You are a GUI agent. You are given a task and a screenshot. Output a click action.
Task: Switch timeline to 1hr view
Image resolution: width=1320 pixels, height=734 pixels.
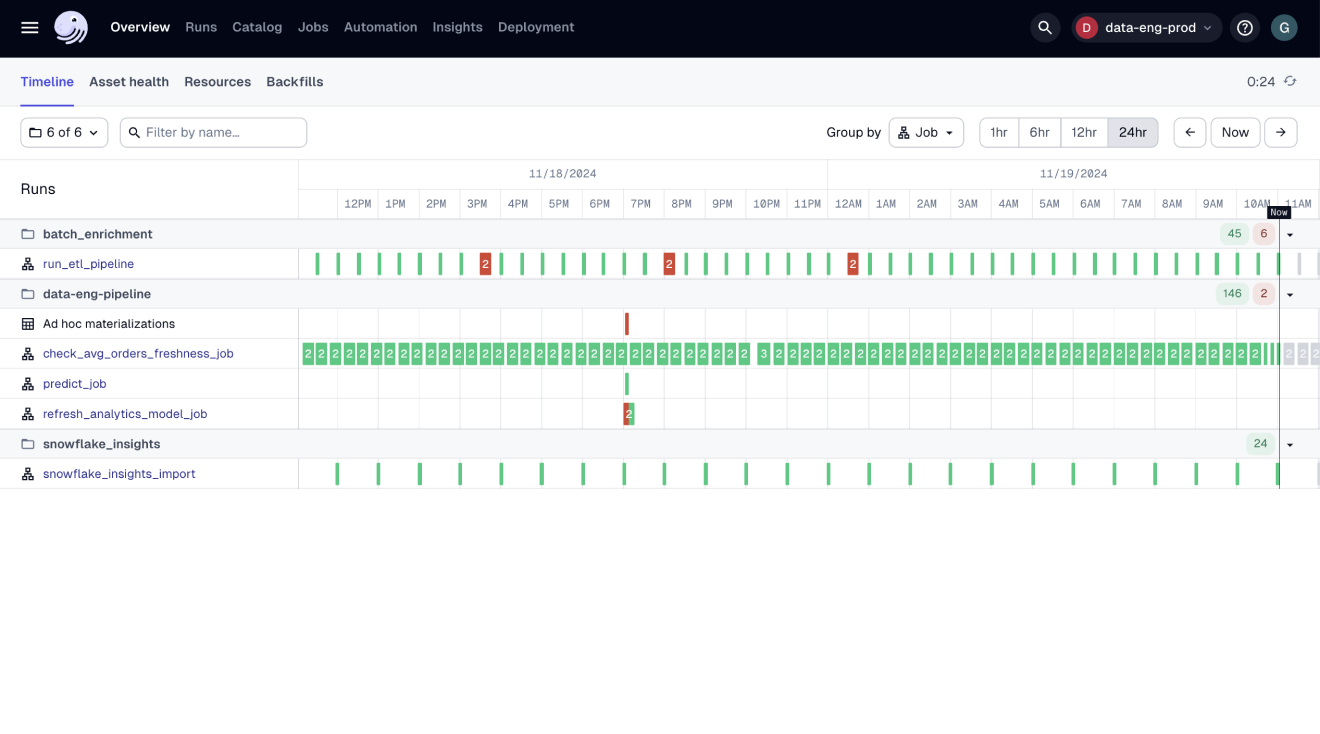(x=998, y=132)
